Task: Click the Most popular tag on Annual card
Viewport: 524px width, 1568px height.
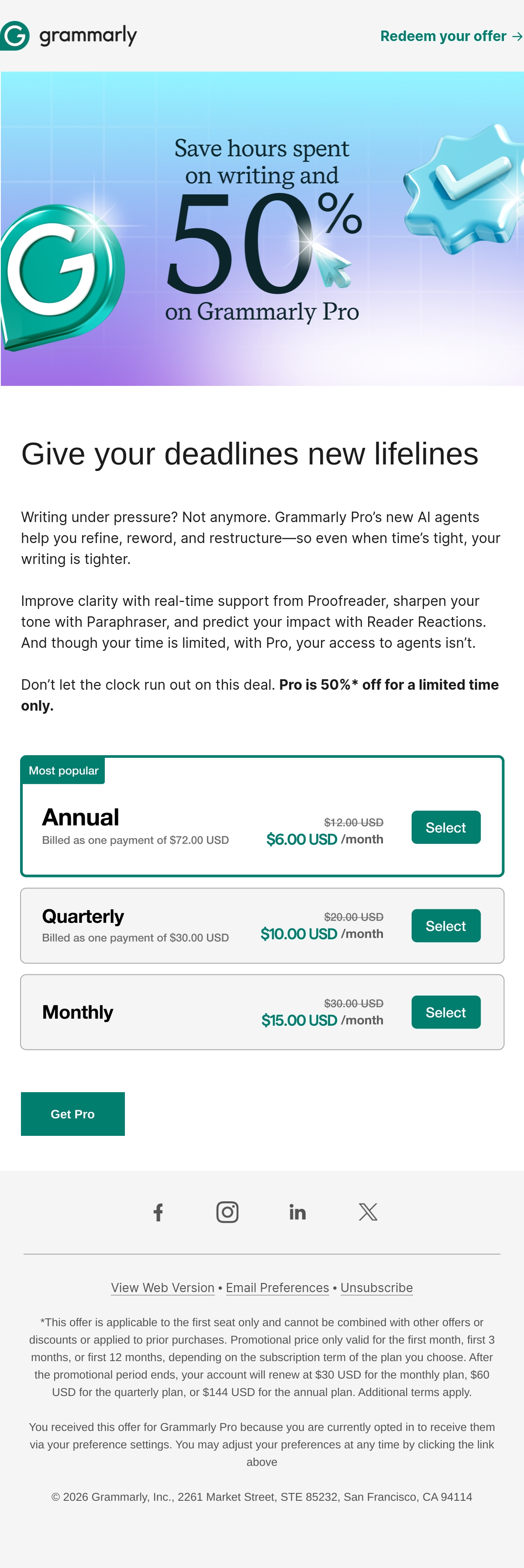Action: point(63,770)
